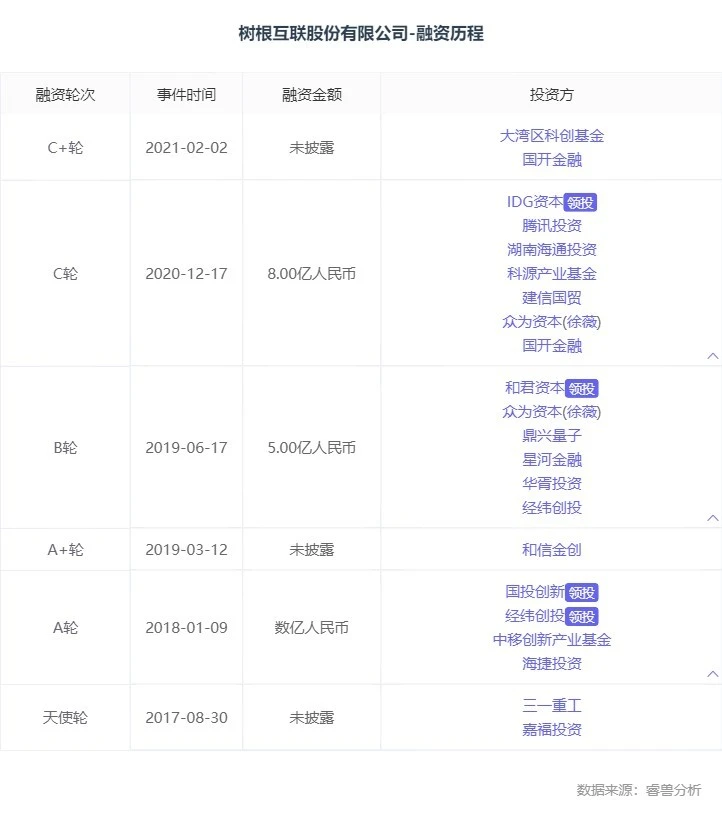Click the 领投 badge beside 国投创新
Viewport: 722px width, 828px height.
(582, 592)
